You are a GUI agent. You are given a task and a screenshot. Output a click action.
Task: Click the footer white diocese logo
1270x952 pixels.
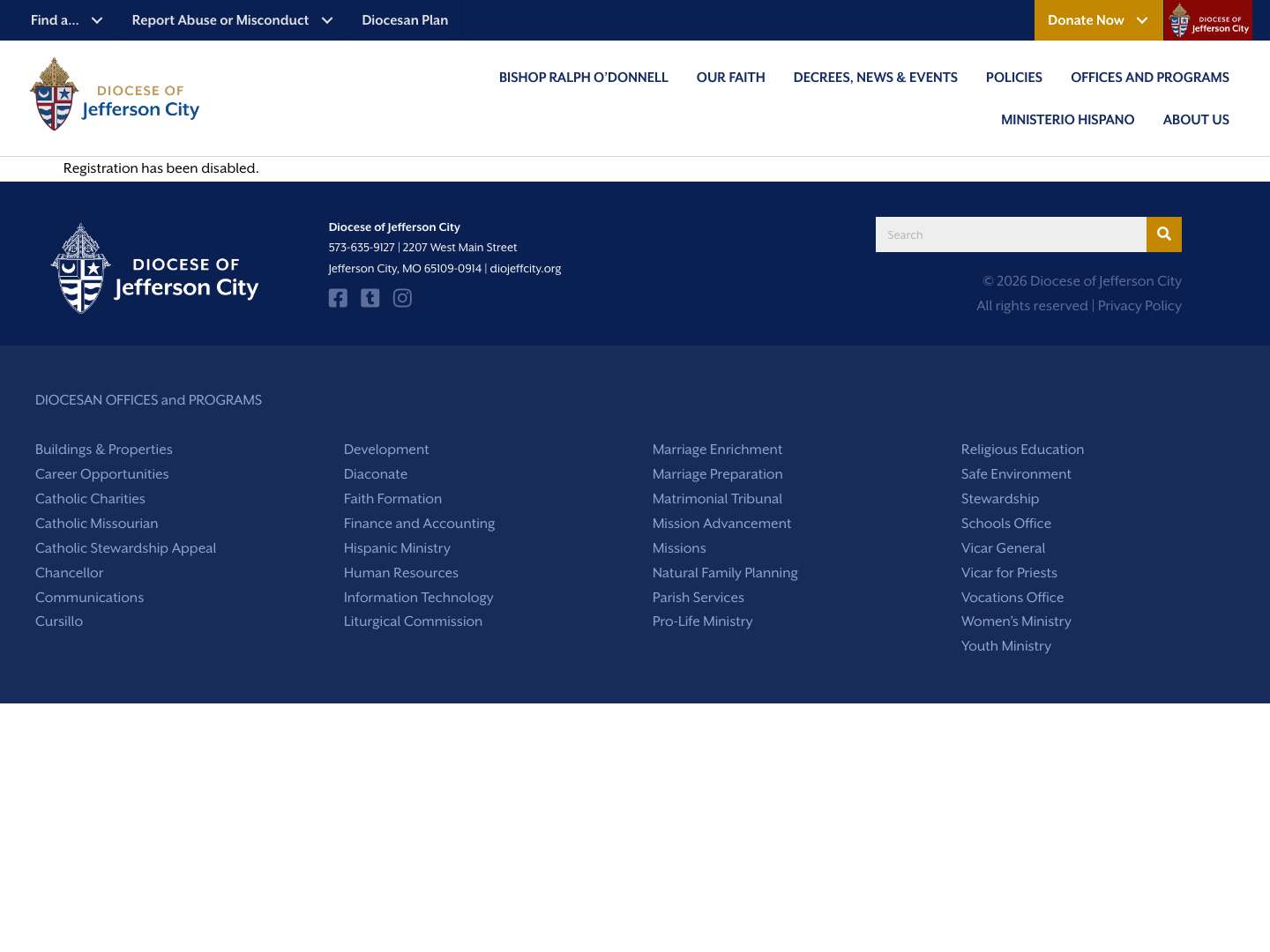(154, 268)
